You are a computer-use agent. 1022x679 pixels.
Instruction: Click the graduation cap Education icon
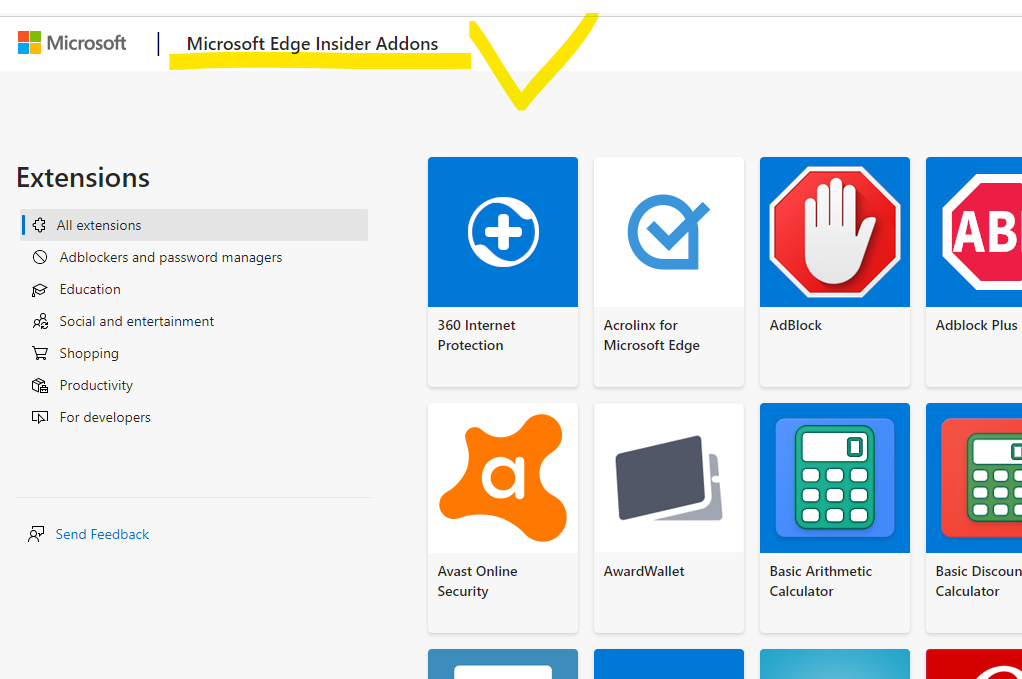[x=40, y=289]
